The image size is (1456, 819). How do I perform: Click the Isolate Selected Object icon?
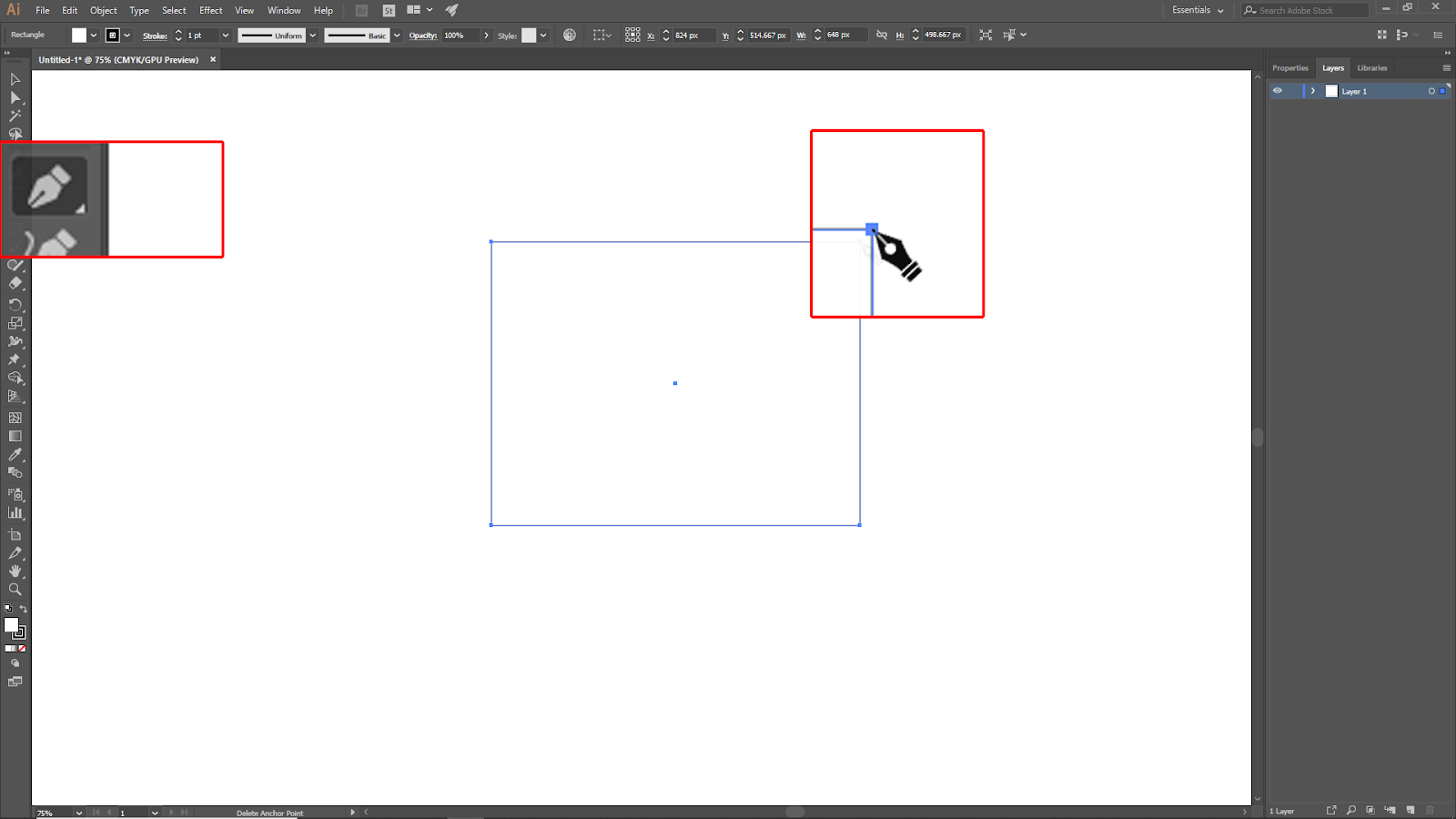tap(986, 35)
